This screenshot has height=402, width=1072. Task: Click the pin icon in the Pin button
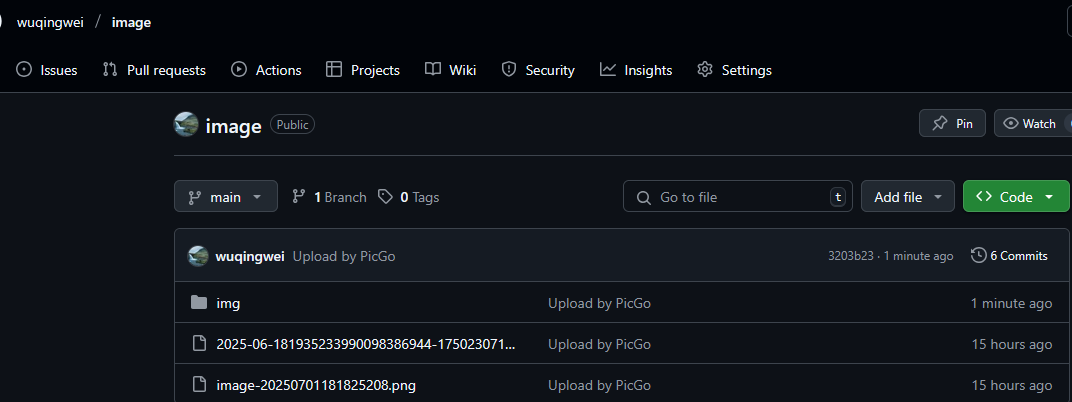(940, 123)
